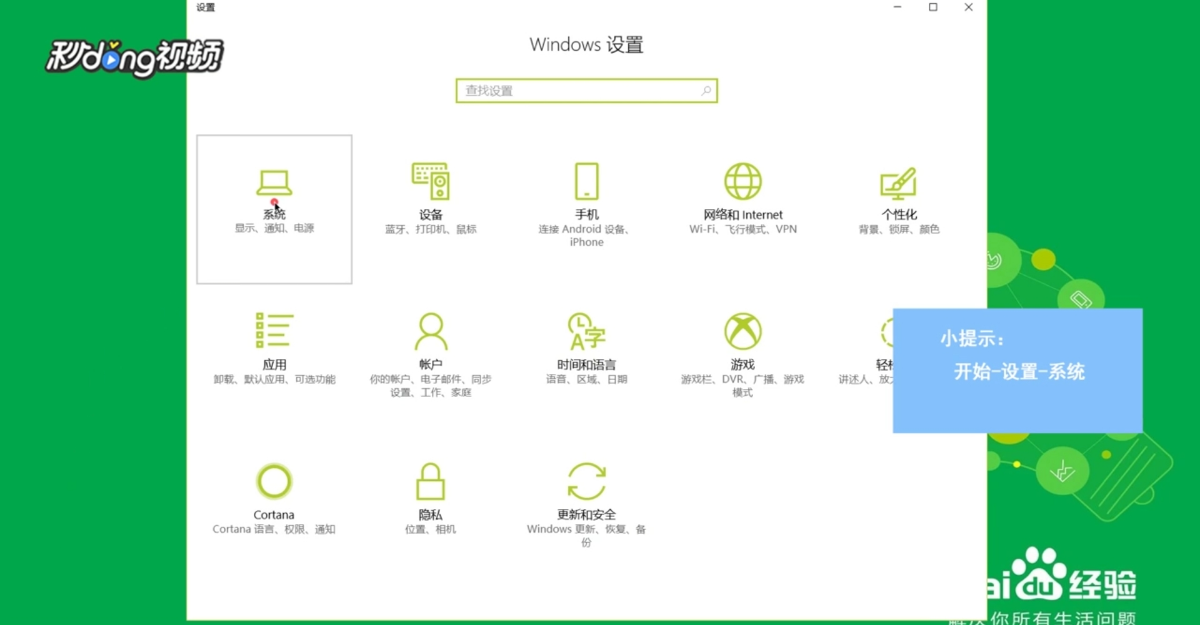Select the 个性化 label text
Screen dimensions: 1200x625
click(x=899, y=215)
